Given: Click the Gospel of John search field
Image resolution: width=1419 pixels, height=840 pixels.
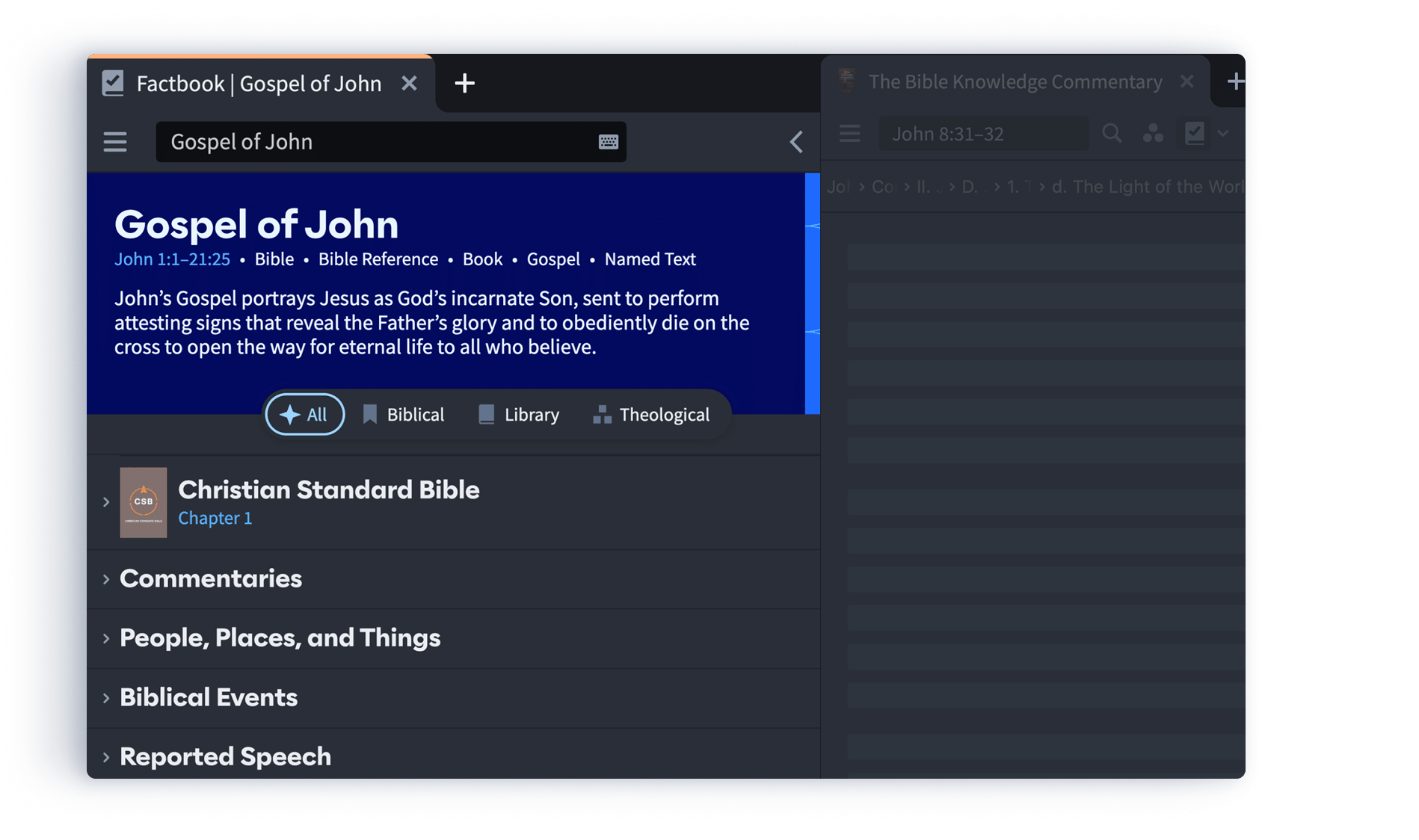Looking at the screenshot, I should [391, 142].
